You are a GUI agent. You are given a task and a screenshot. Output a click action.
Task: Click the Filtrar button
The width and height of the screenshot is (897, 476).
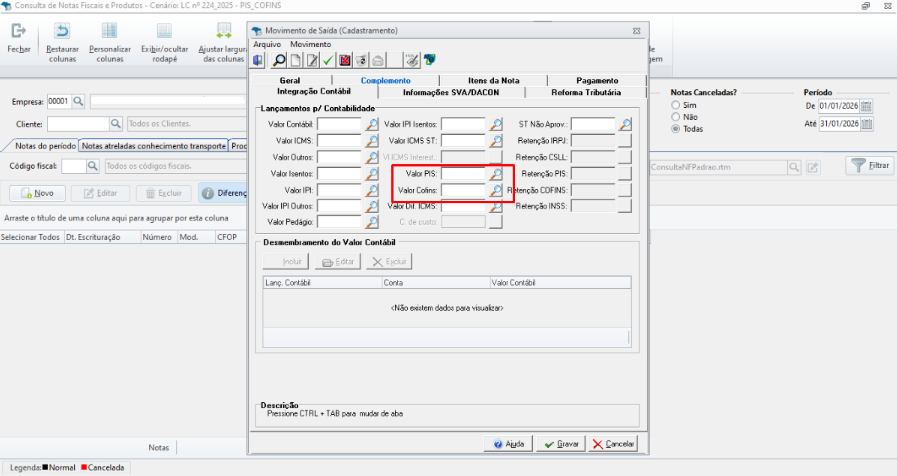(870, 166)
